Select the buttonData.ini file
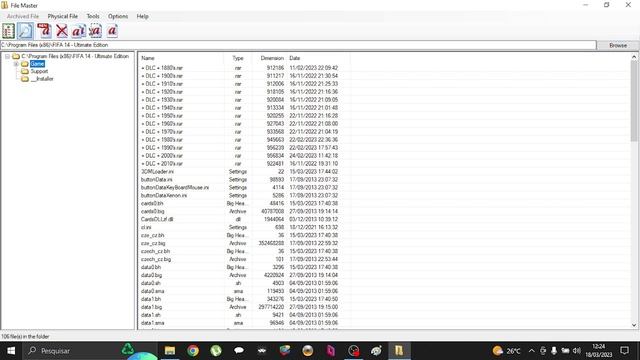 156,180
